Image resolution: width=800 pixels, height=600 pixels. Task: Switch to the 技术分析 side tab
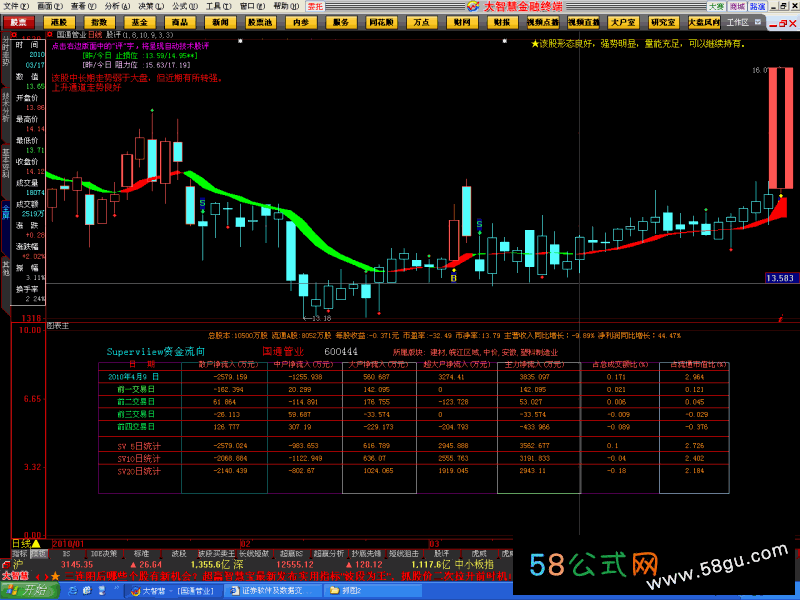6,108
